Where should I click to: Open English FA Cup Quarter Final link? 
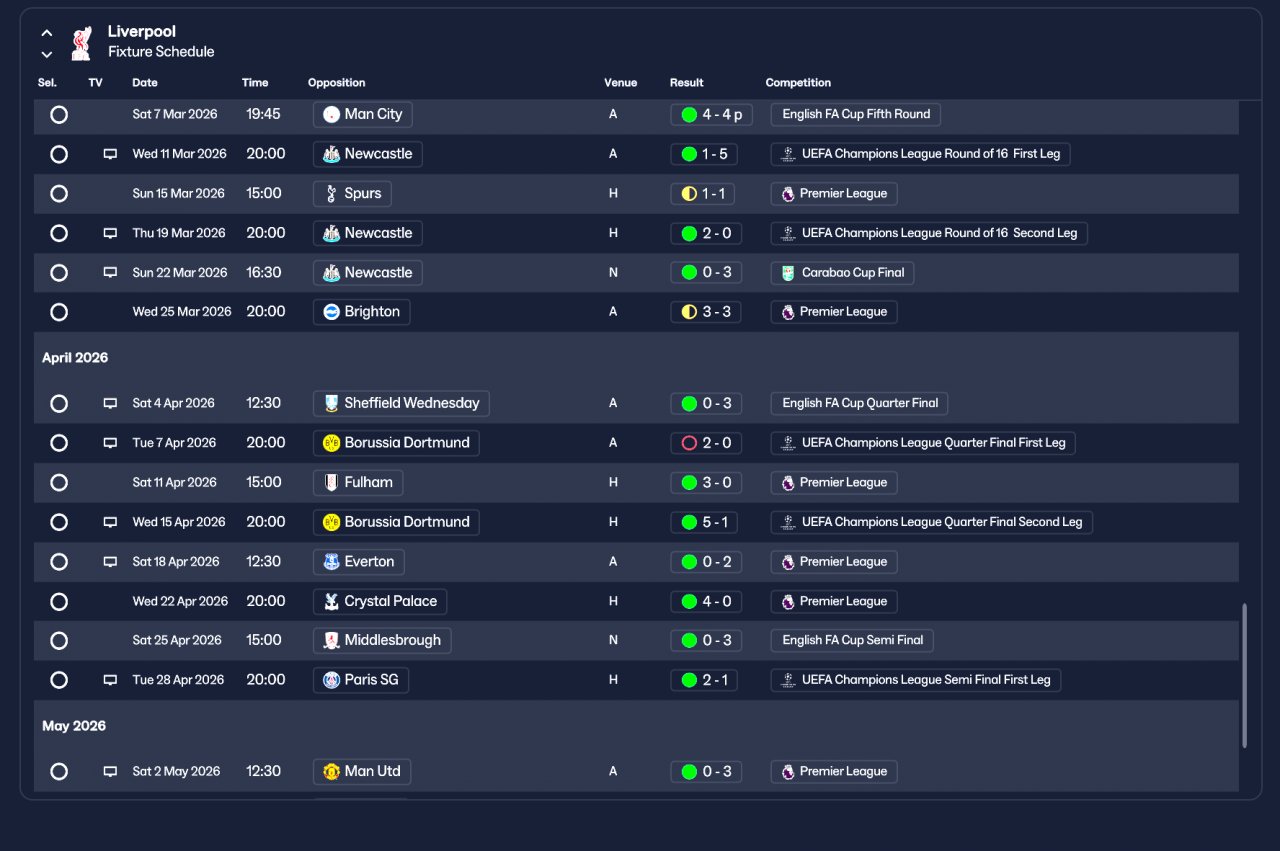click(x=860, y=403)
